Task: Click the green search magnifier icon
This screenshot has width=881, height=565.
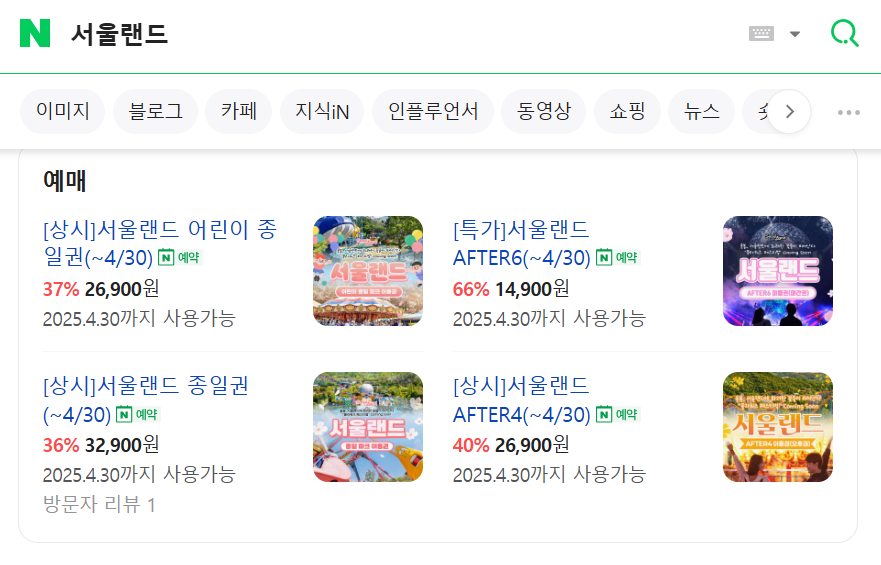Action: (x=844, y=33)
